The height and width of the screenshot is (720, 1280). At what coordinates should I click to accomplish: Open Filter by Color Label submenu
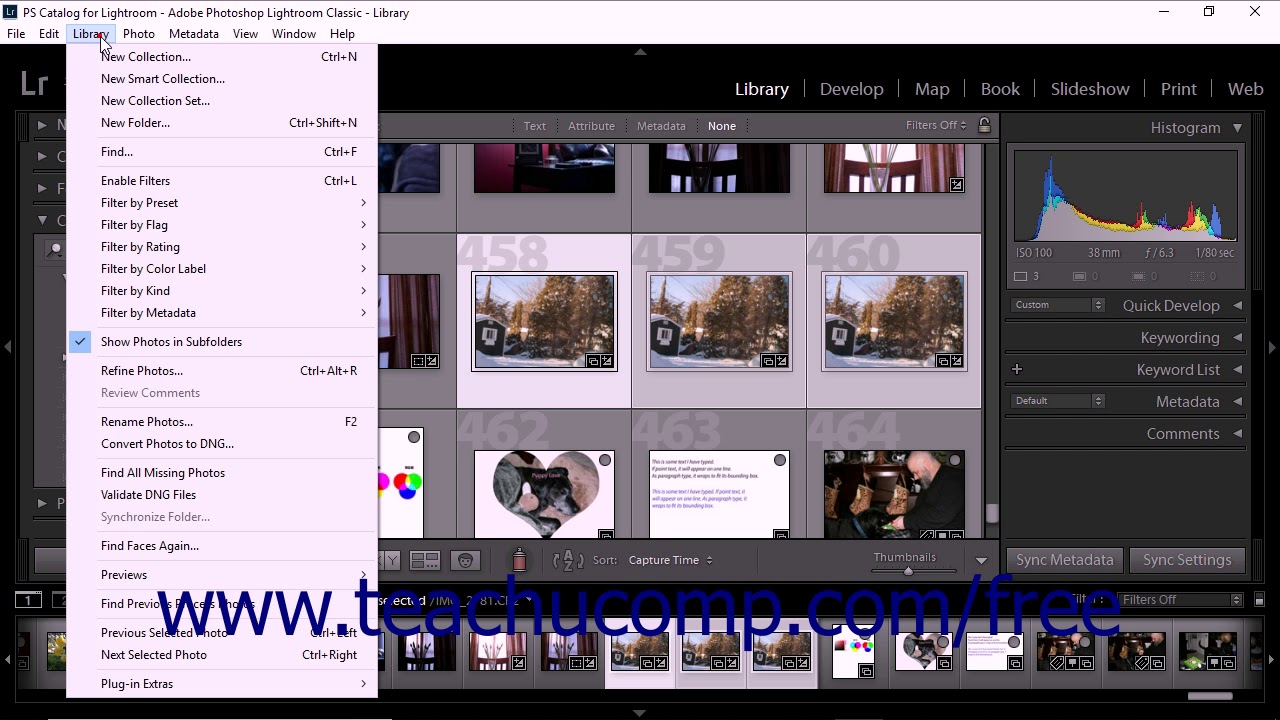coord(224,269)
